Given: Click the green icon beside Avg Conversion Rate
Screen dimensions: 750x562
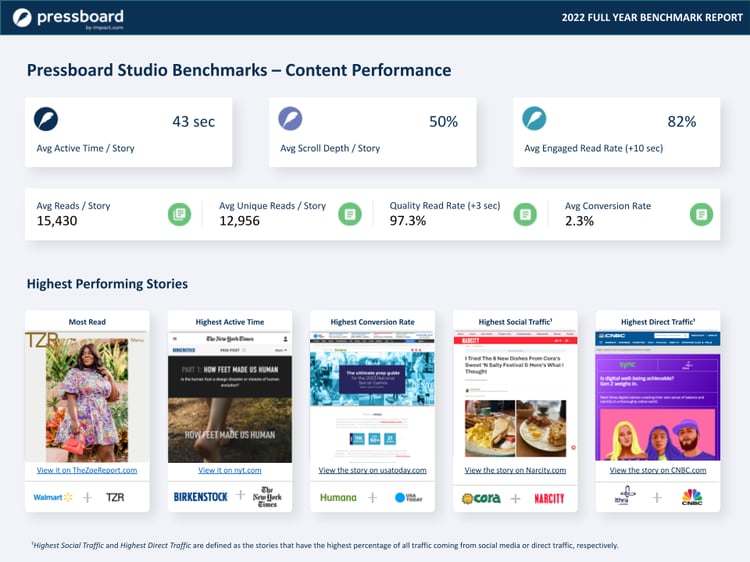Looking at the screenshot, I should 701,214.
